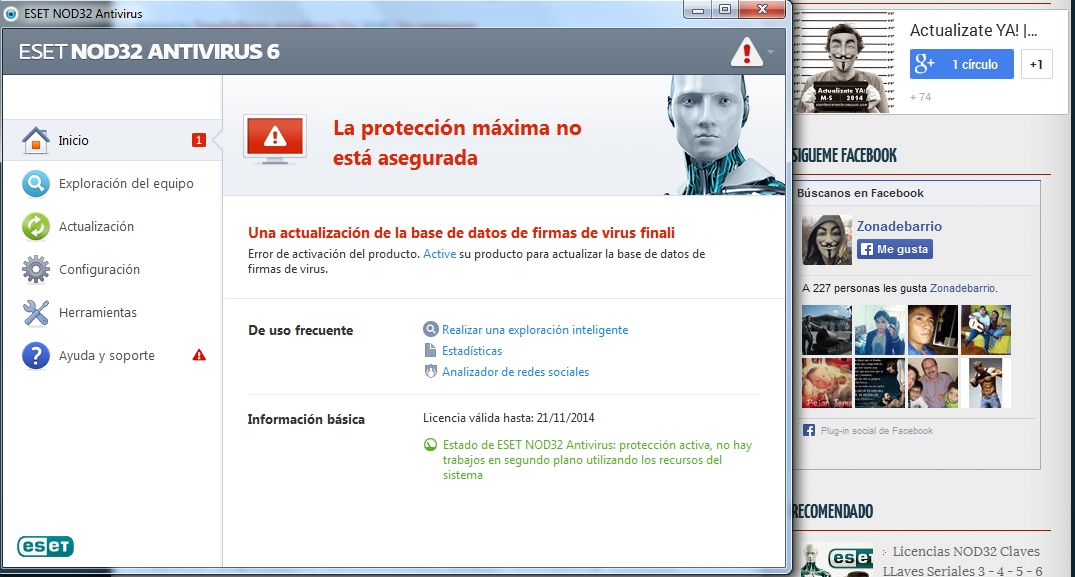
Task: Click the smart scan magnifier icon
Action: [x=431, y=329]
